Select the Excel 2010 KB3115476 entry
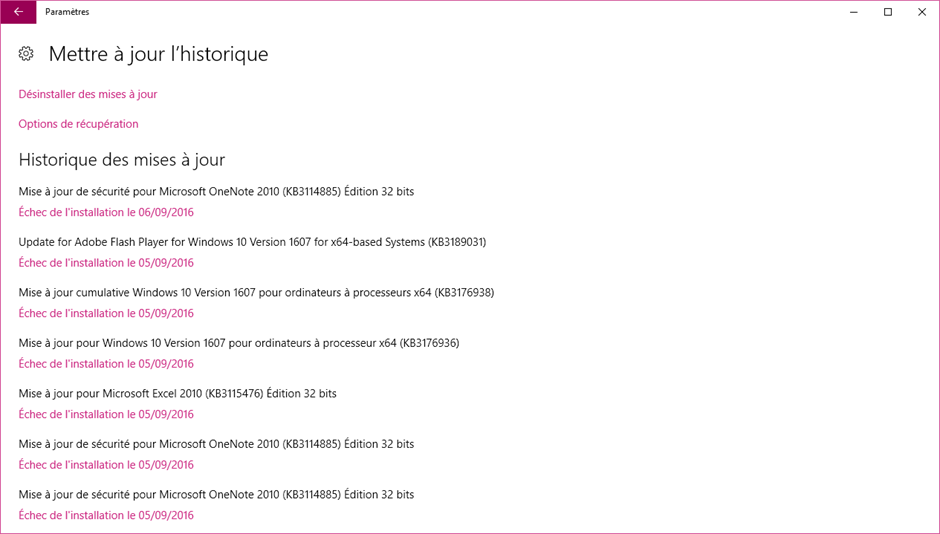This screenshot has height=534, width=940. [177, 394]
